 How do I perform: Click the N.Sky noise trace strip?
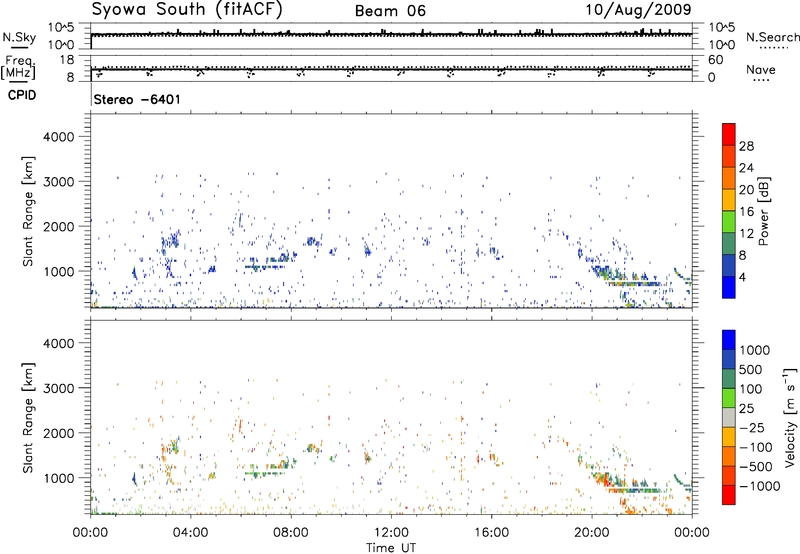(x=391, y=36)
